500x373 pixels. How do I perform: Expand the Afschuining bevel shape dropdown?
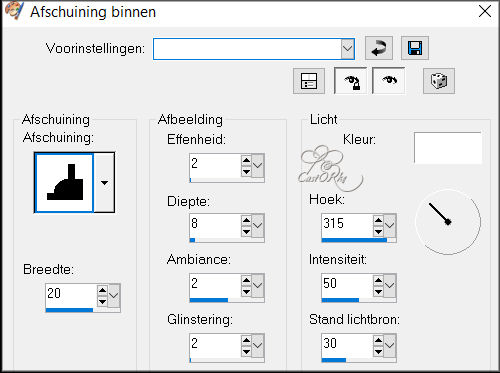click(x=104, y=183)
